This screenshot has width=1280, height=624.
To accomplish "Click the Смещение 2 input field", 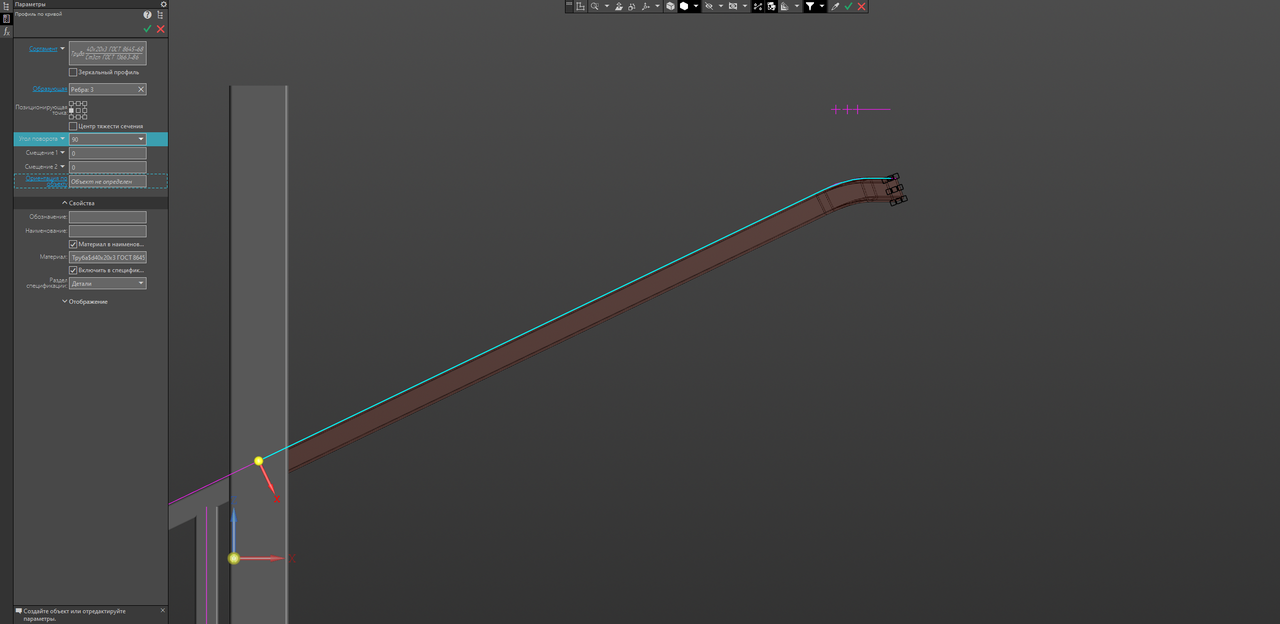I will pos(108,167).
